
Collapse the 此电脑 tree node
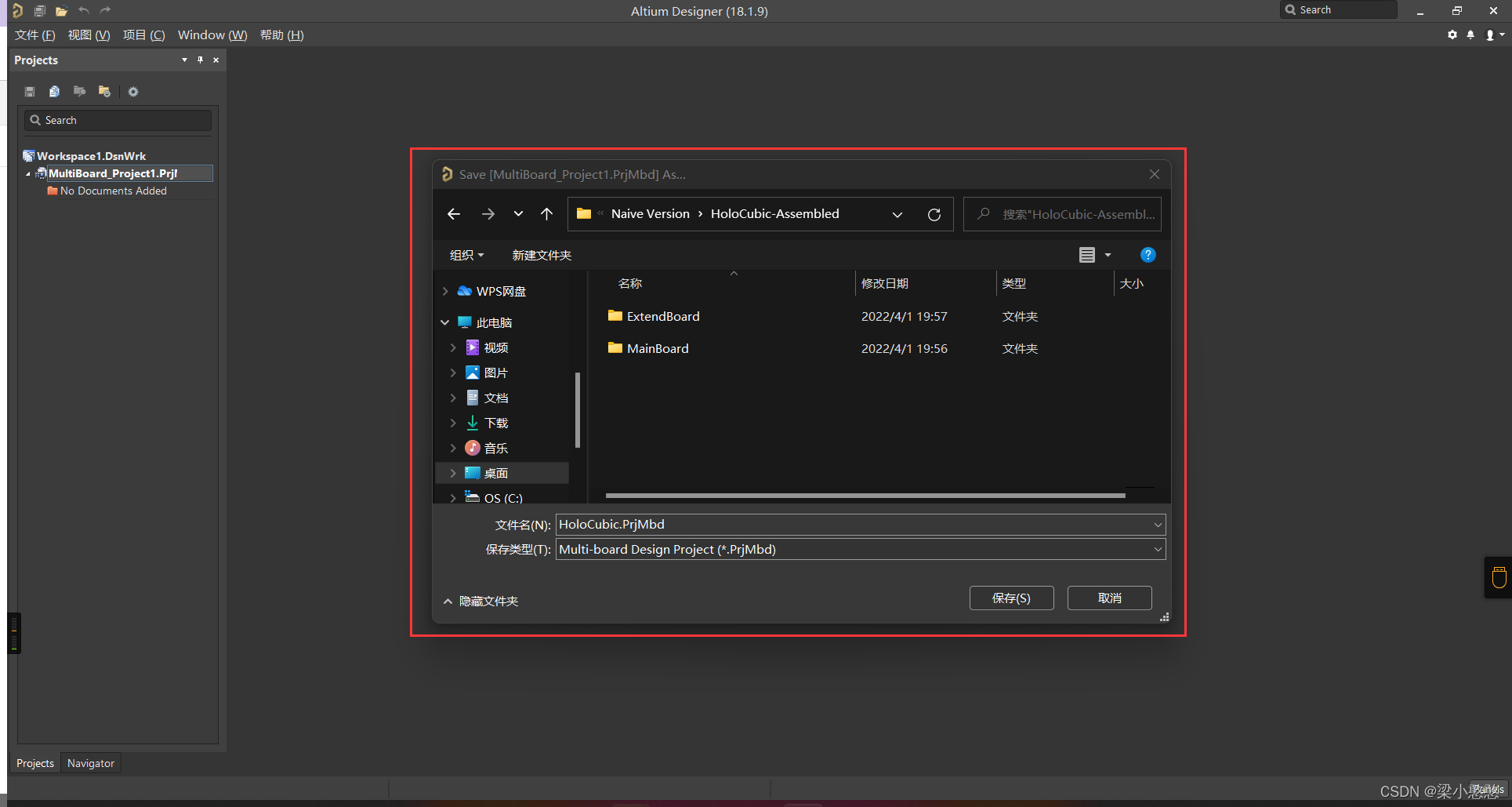(445, 322)
